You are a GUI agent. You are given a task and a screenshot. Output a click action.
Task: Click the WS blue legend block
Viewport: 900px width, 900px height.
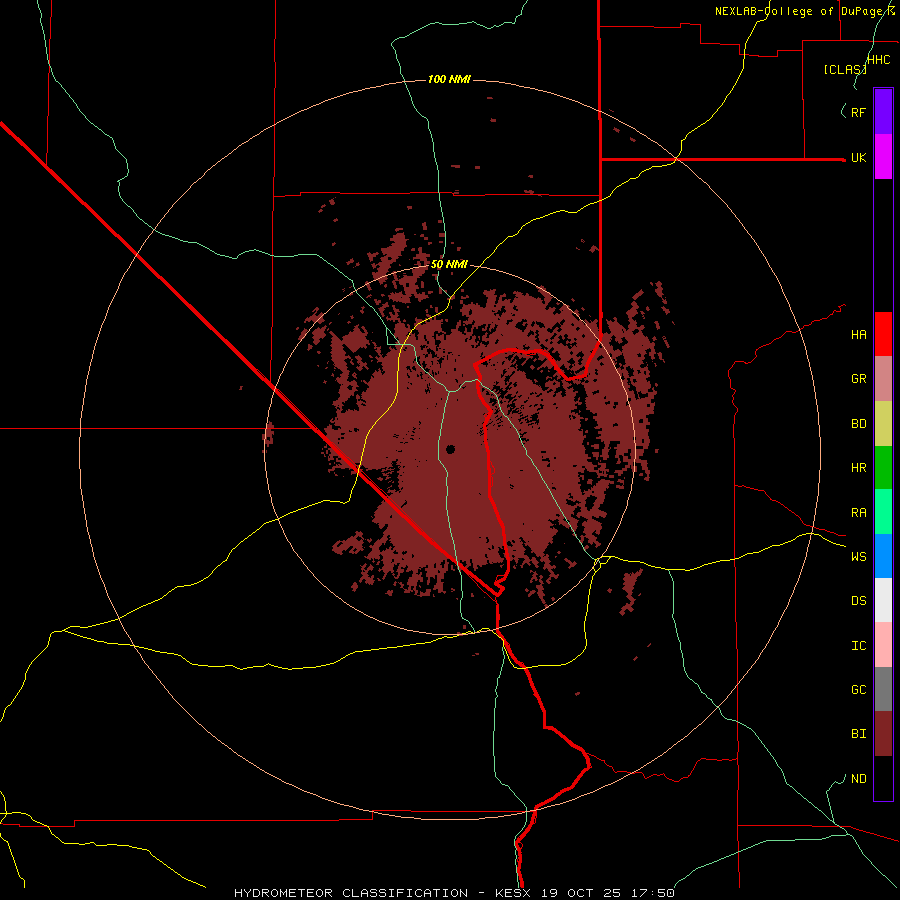[883, 556]
